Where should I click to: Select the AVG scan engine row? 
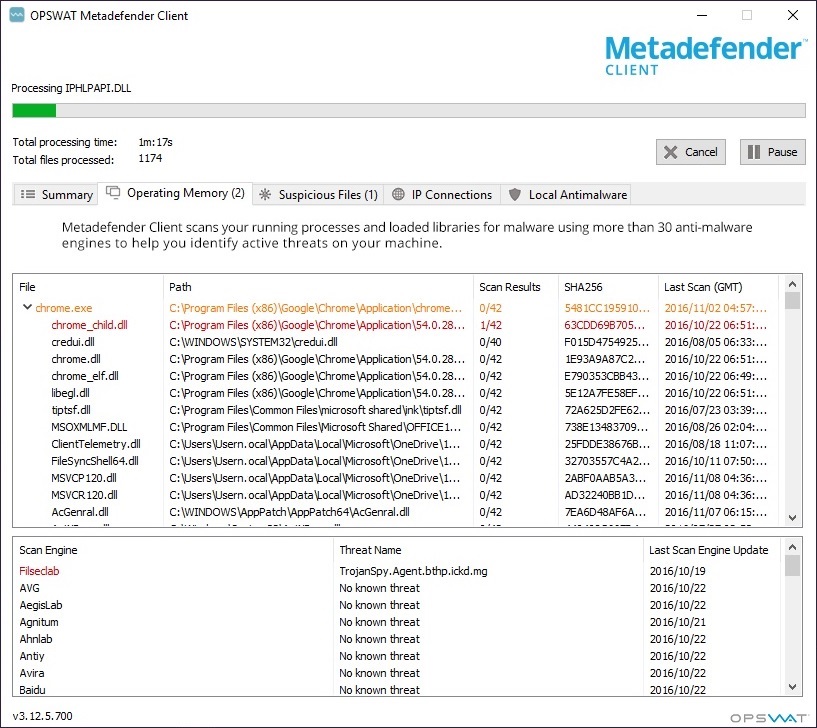399,588
